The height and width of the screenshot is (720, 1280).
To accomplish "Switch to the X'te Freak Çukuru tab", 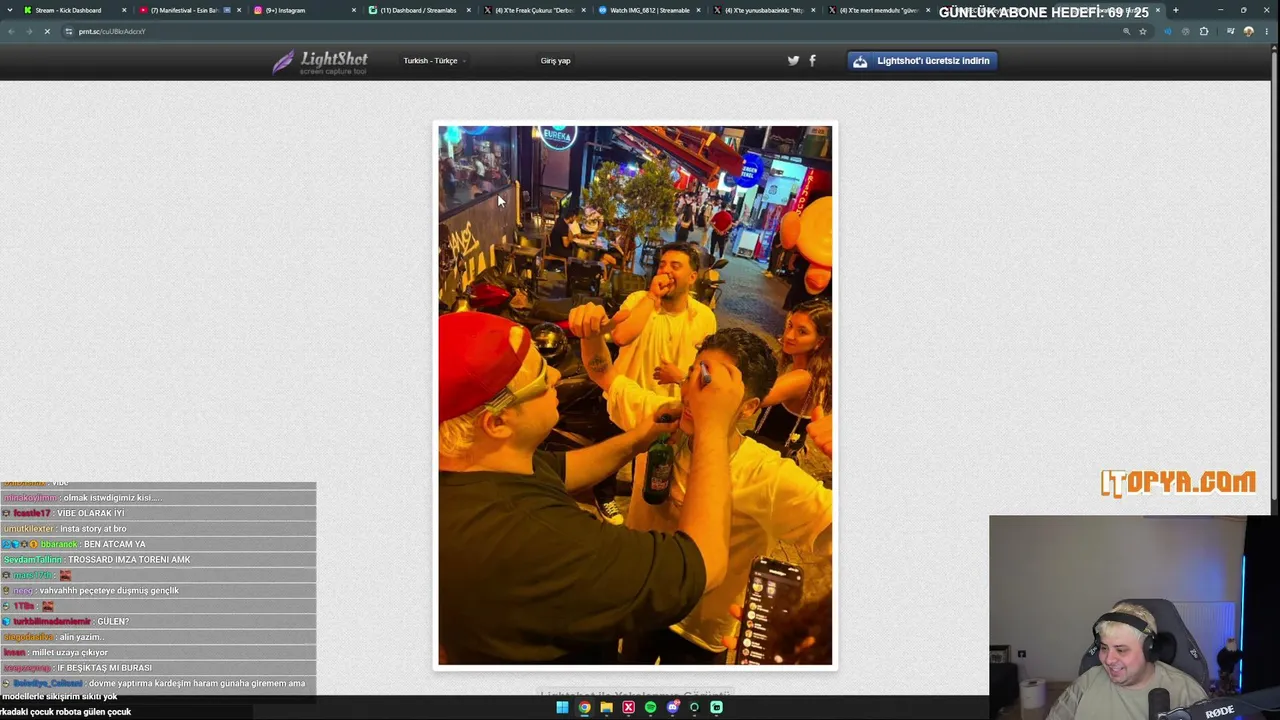I will click(x=535, y=10).
